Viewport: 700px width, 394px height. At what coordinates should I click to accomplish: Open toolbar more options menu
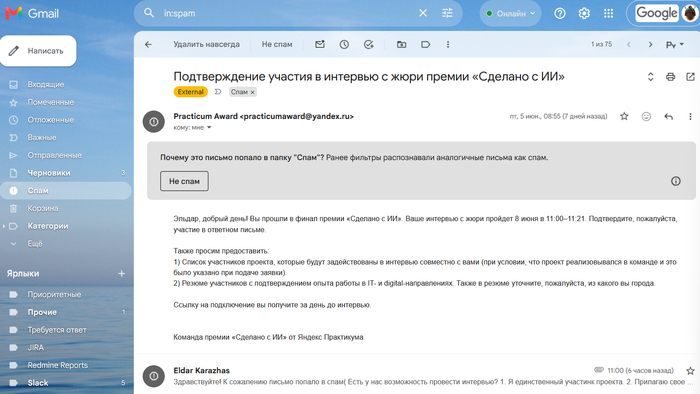click(448, 44)
